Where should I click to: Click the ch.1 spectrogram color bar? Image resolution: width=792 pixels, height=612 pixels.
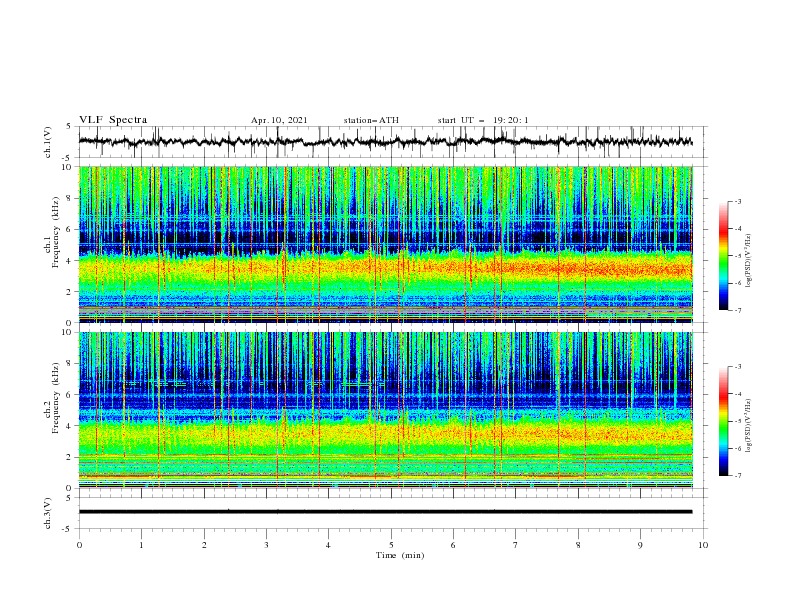click(723, 256)
